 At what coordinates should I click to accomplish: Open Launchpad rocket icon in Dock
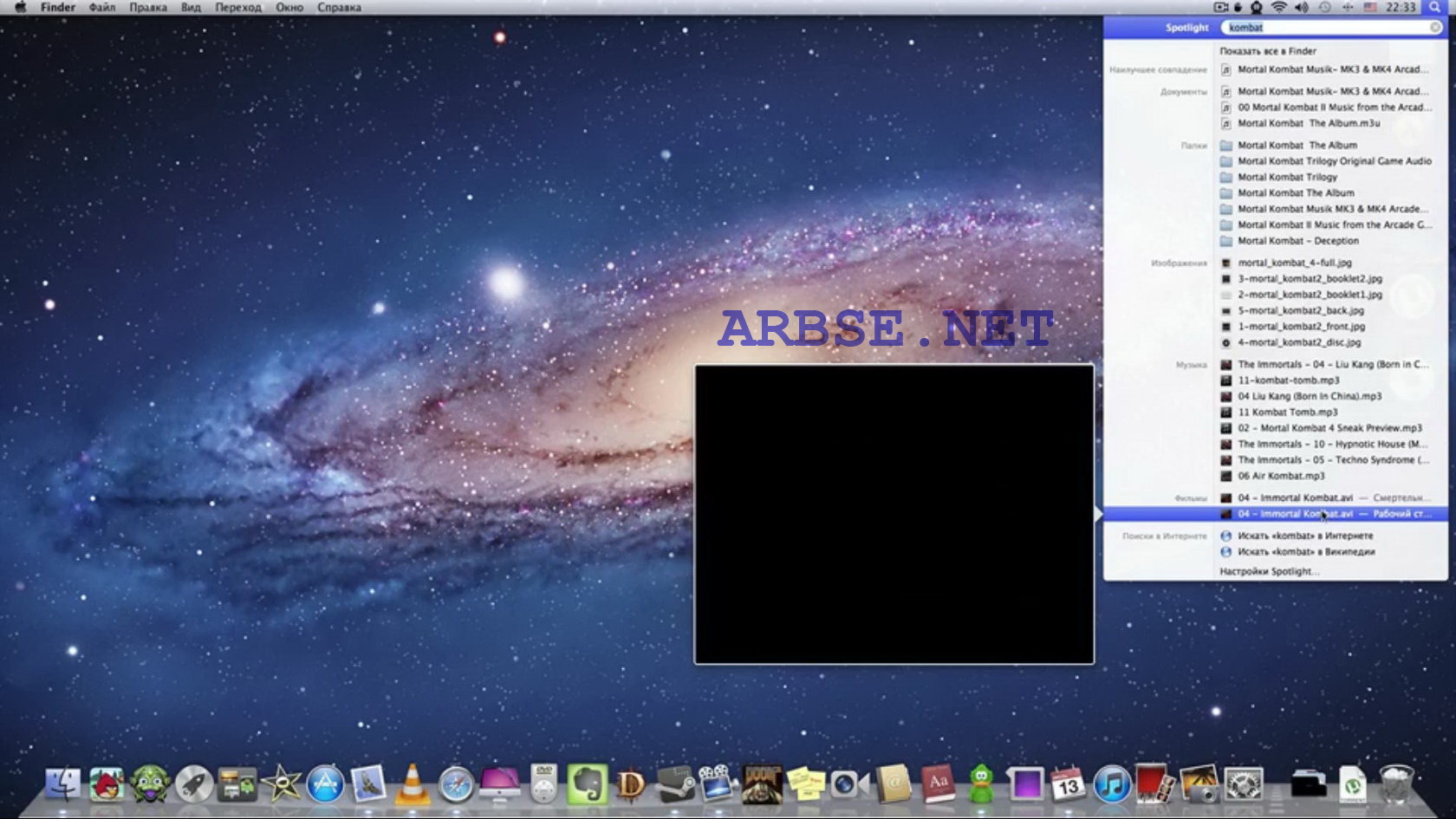tap(194, 784)
